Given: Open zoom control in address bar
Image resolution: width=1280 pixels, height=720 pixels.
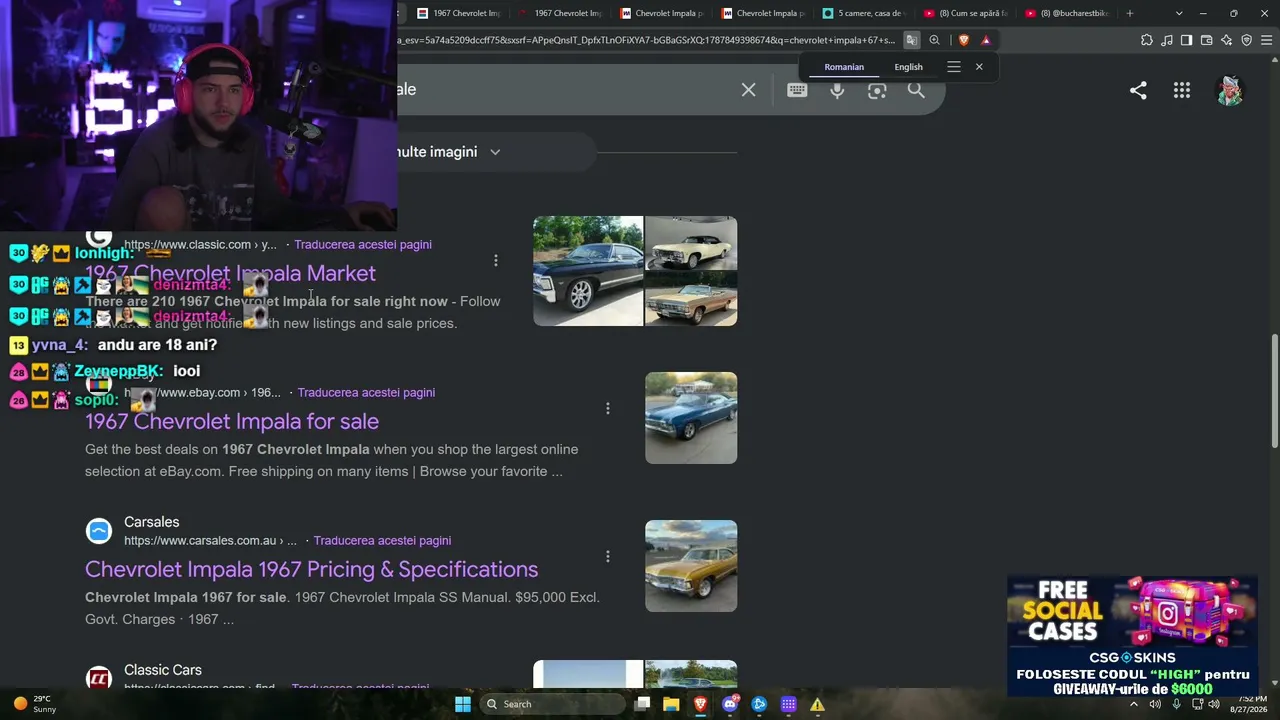Looking at the screenshot, I should coord(934,40).
